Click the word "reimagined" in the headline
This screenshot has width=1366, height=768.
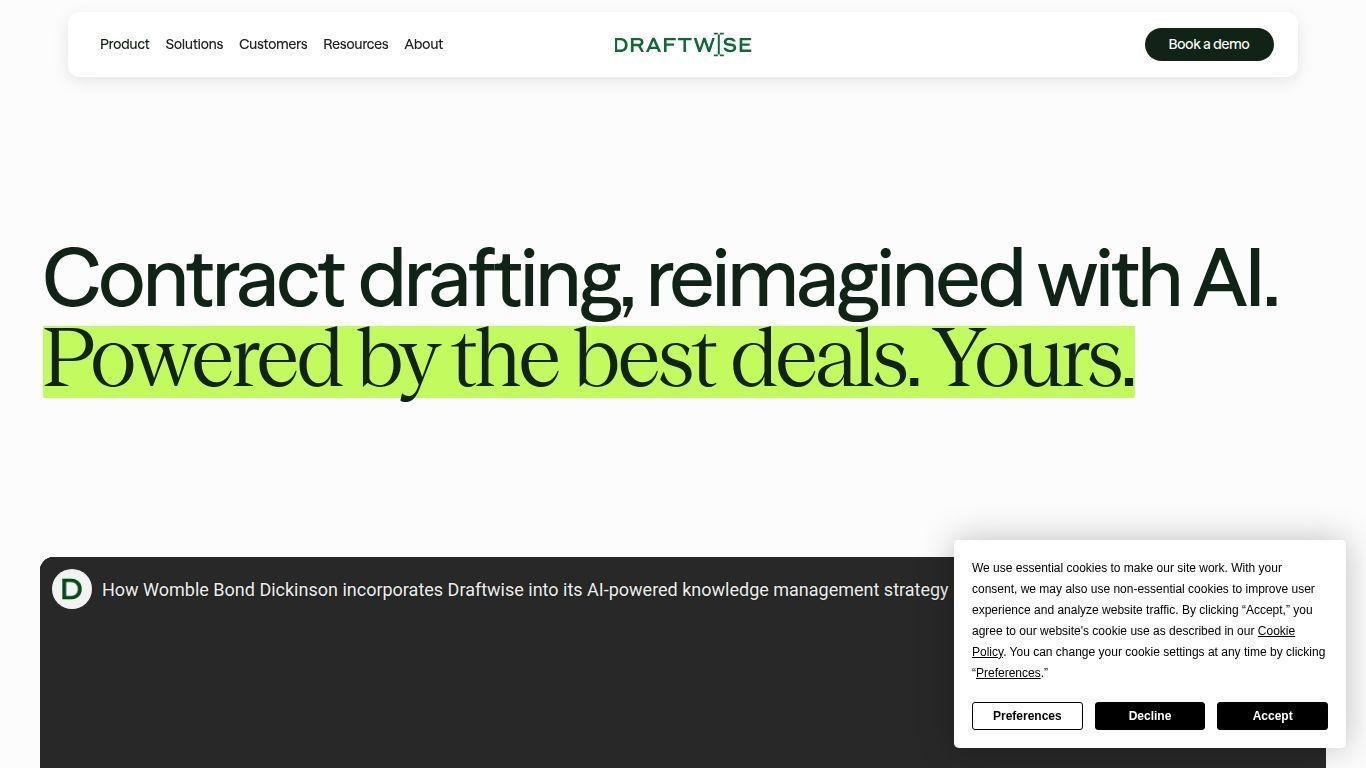835,278
